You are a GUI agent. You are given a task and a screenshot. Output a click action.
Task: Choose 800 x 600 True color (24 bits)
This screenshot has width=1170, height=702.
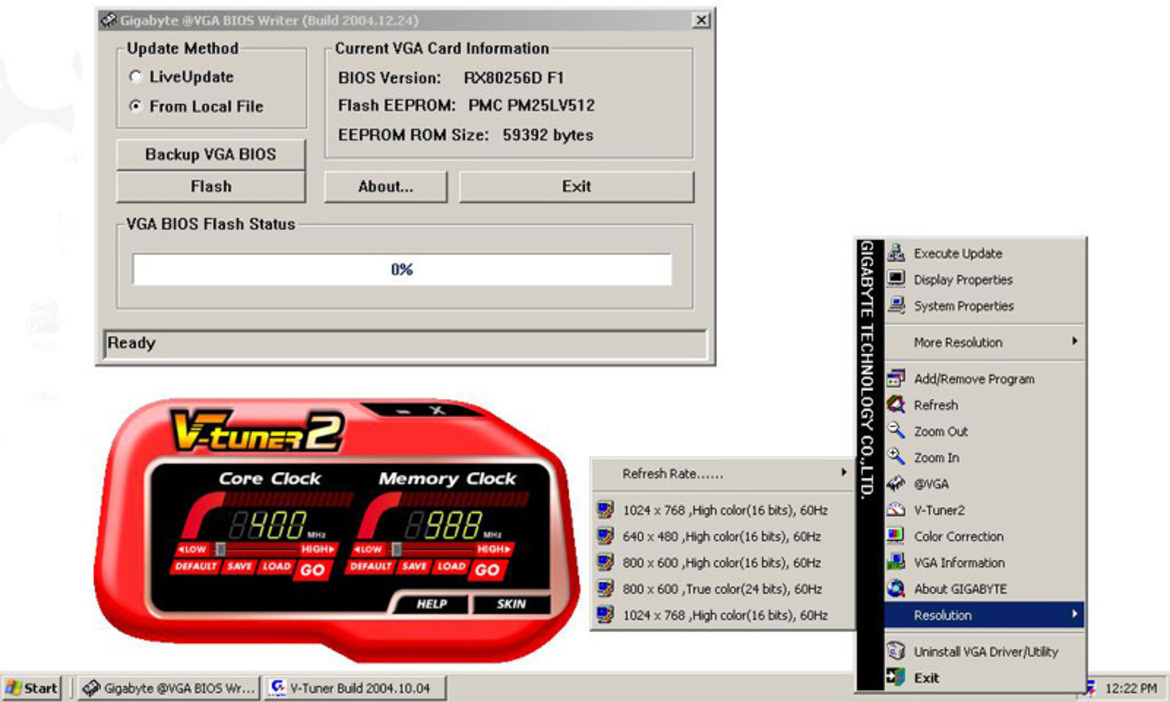pyautogui.click(x=723, y=589)
